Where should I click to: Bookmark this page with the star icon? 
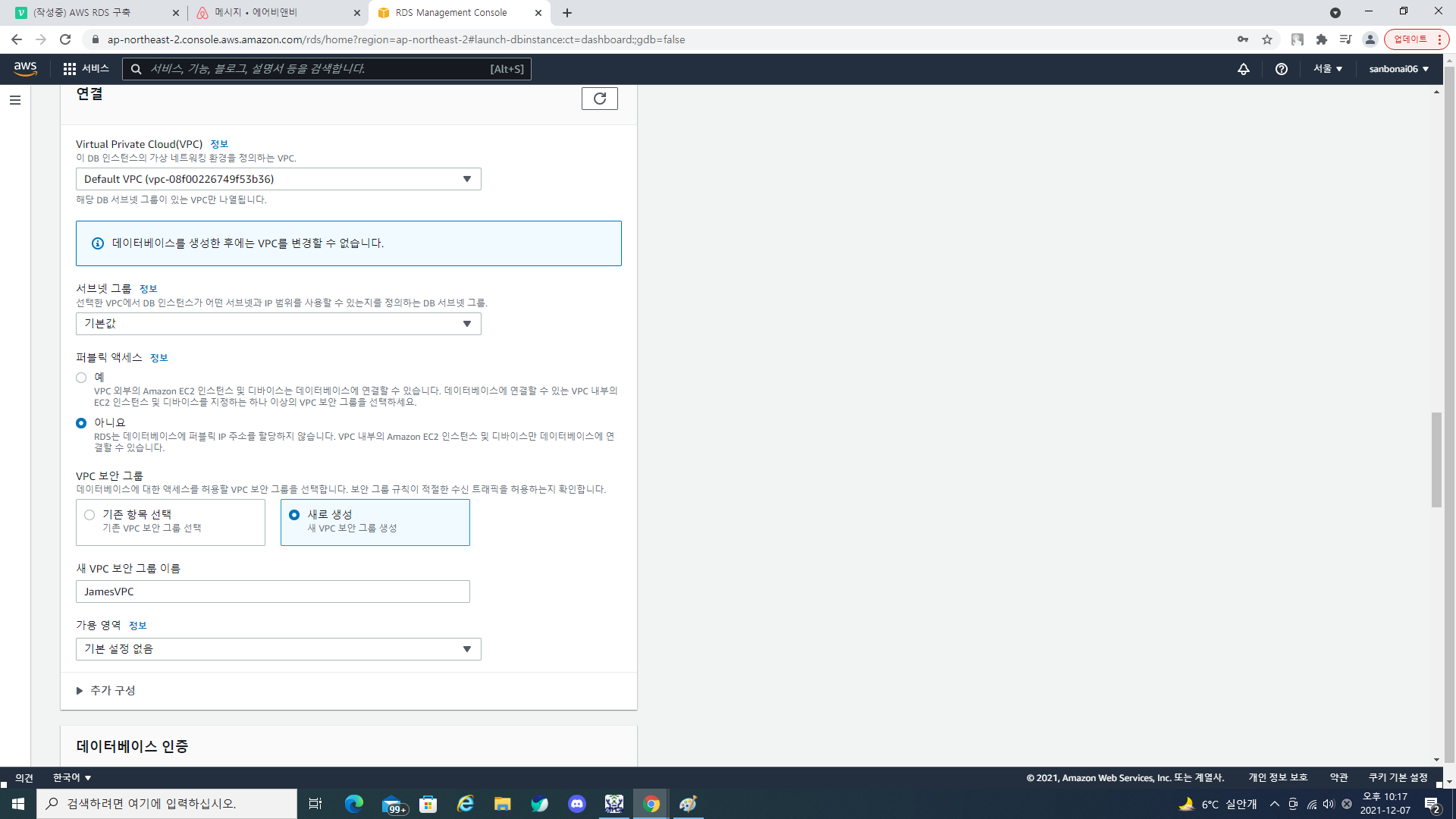1267,39
